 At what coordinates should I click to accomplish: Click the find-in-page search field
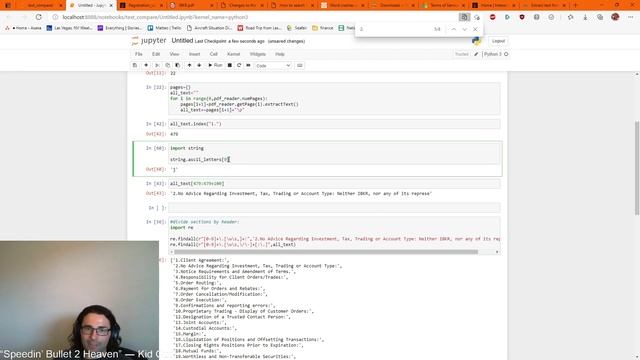(x=395, y=29)
